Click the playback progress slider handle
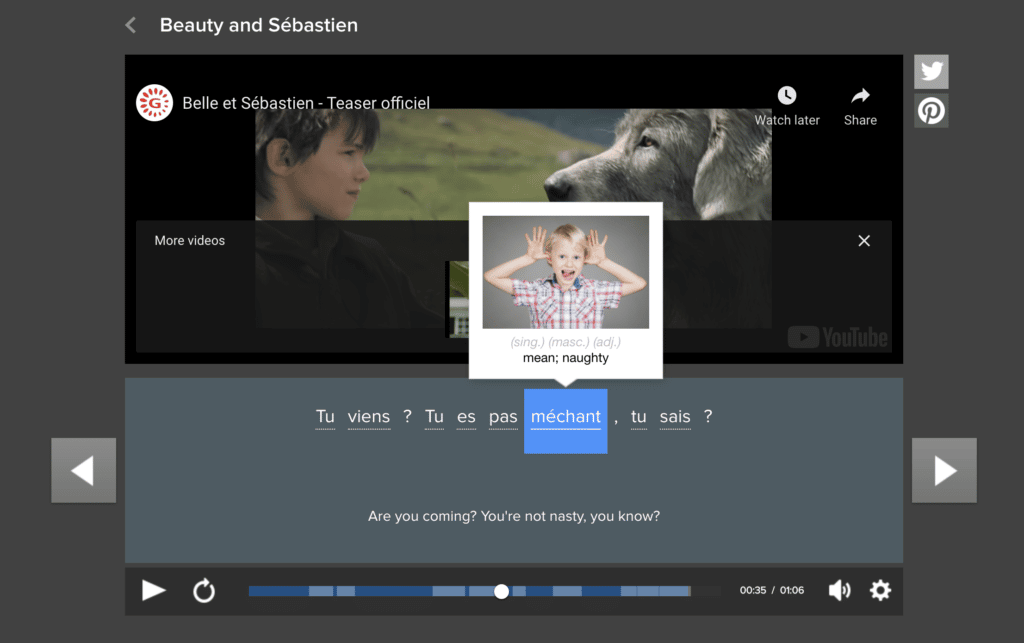 coord(501,591)
